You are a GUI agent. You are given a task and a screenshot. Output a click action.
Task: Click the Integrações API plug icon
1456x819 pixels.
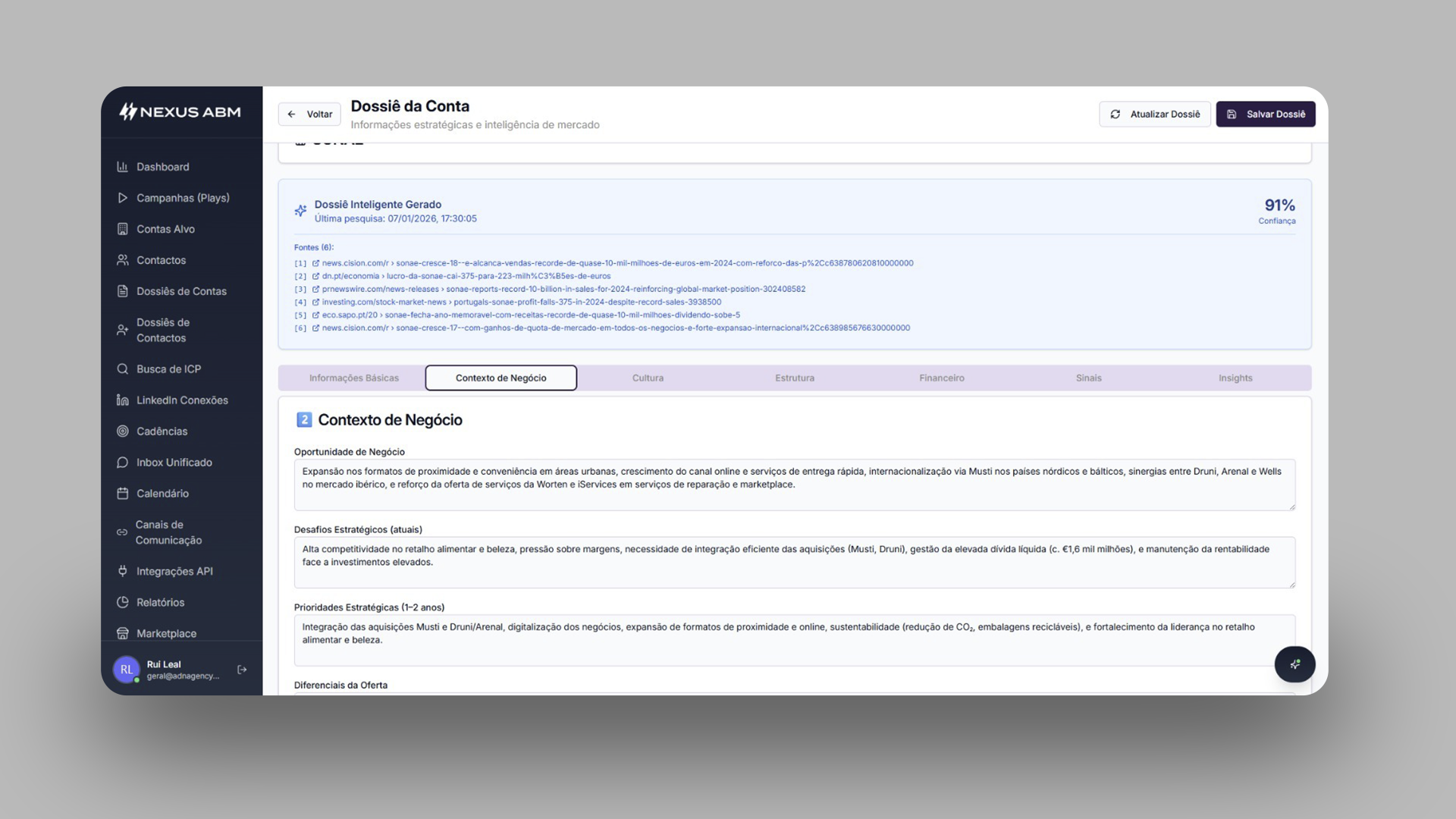(x=122, y=571)
